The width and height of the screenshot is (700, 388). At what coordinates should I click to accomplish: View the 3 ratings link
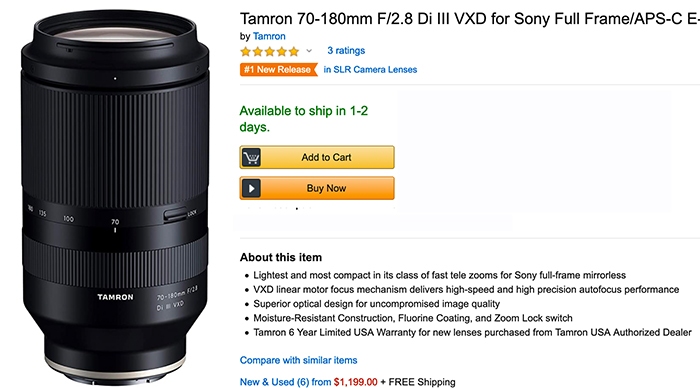346,50
